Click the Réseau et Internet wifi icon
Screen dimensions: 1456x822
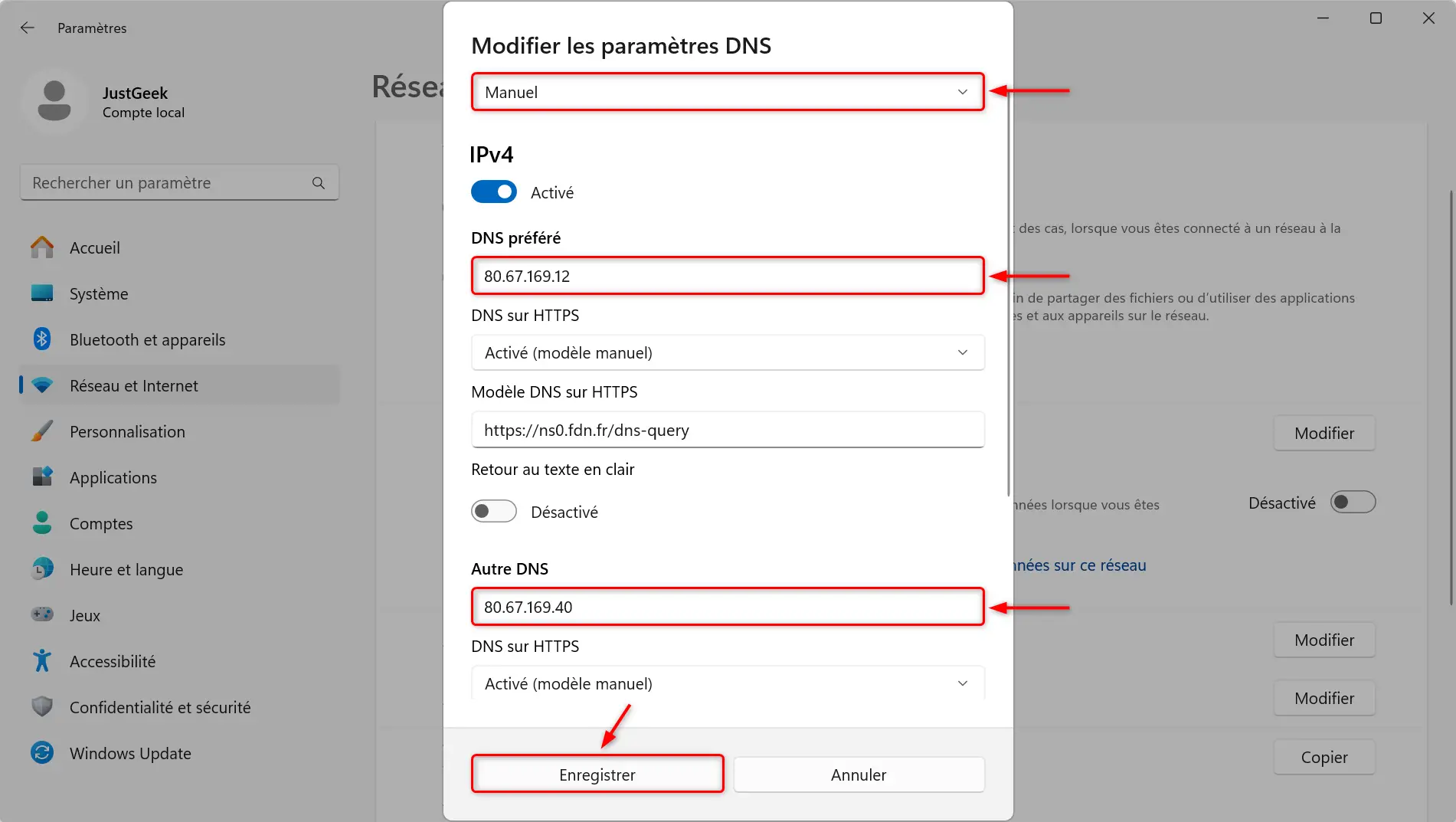point(42,385)
